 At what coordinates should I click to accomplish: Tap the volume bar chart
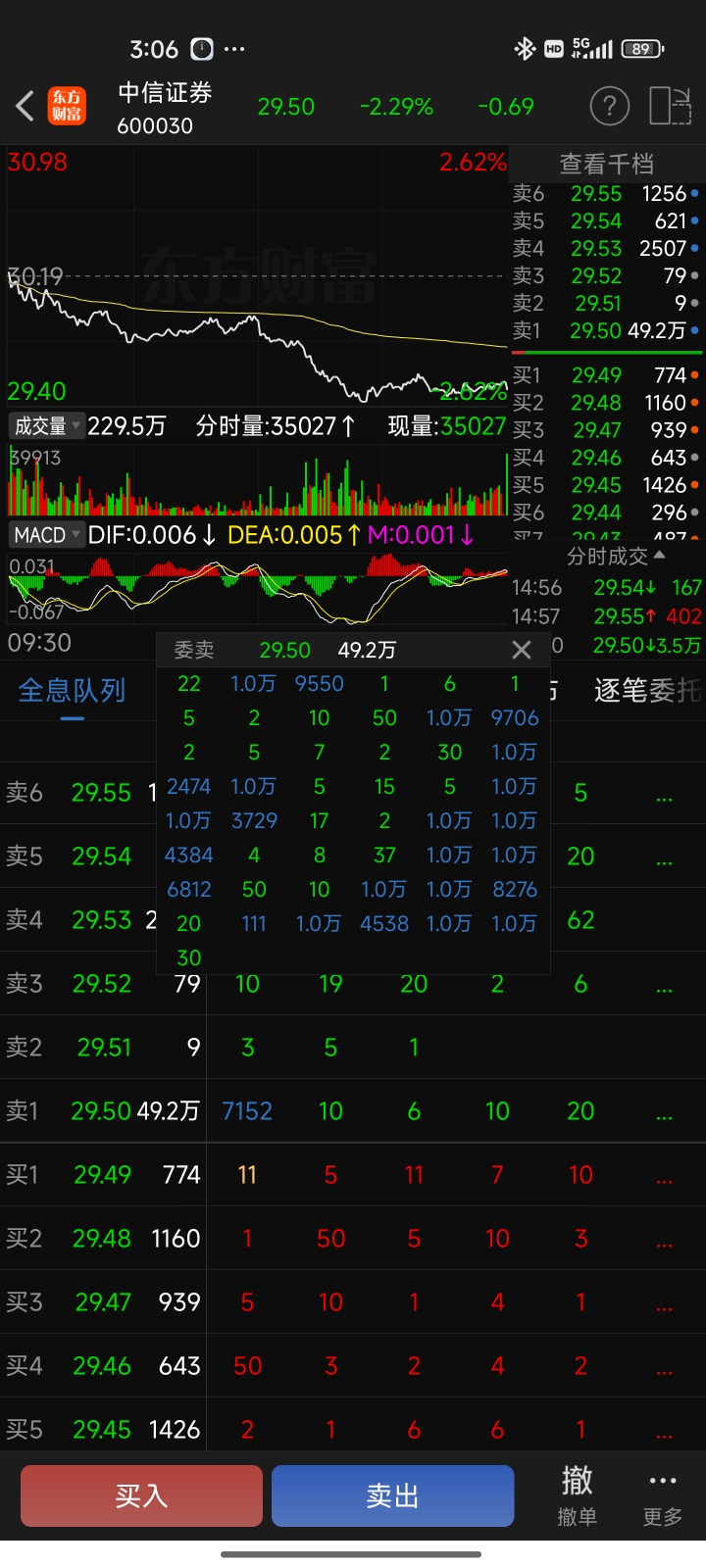click(257, 480)
